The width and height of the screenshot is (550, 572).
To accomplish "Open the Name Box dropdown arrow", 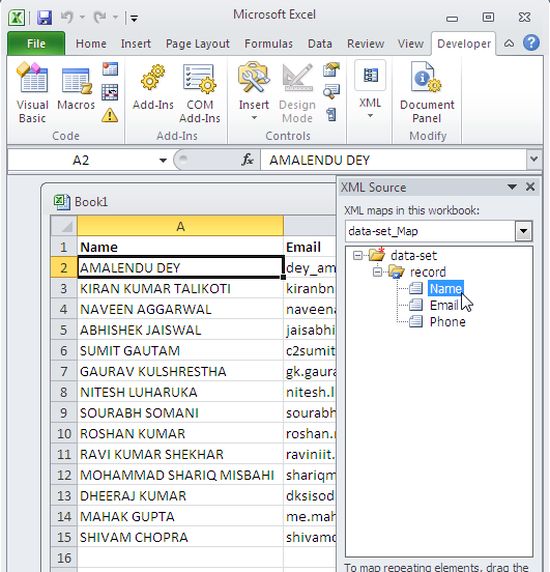I will pos(163,160).
